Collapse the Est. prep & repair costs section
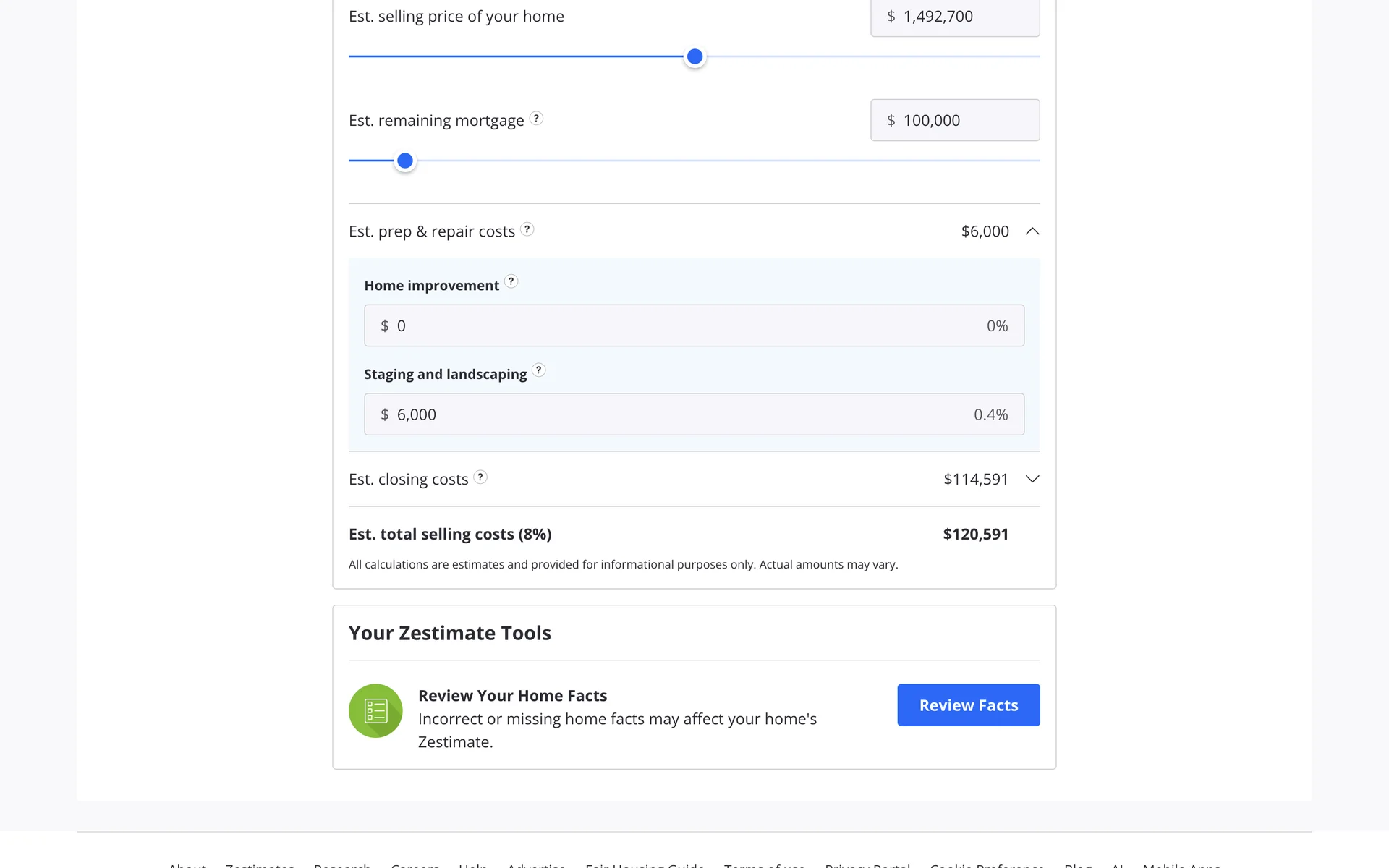 coord(1032,231)
